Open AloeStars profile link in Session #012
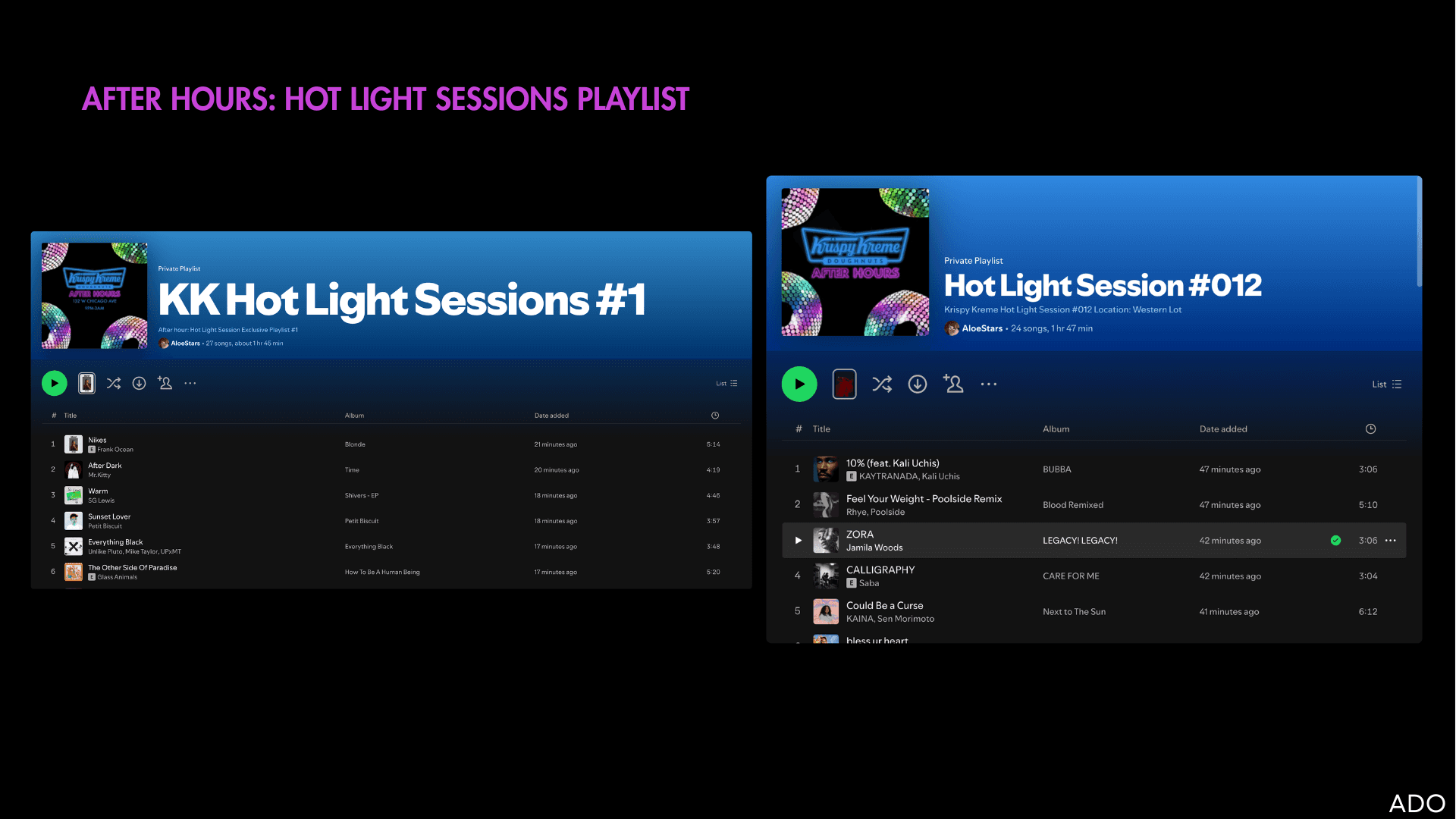 coord(982,328)
